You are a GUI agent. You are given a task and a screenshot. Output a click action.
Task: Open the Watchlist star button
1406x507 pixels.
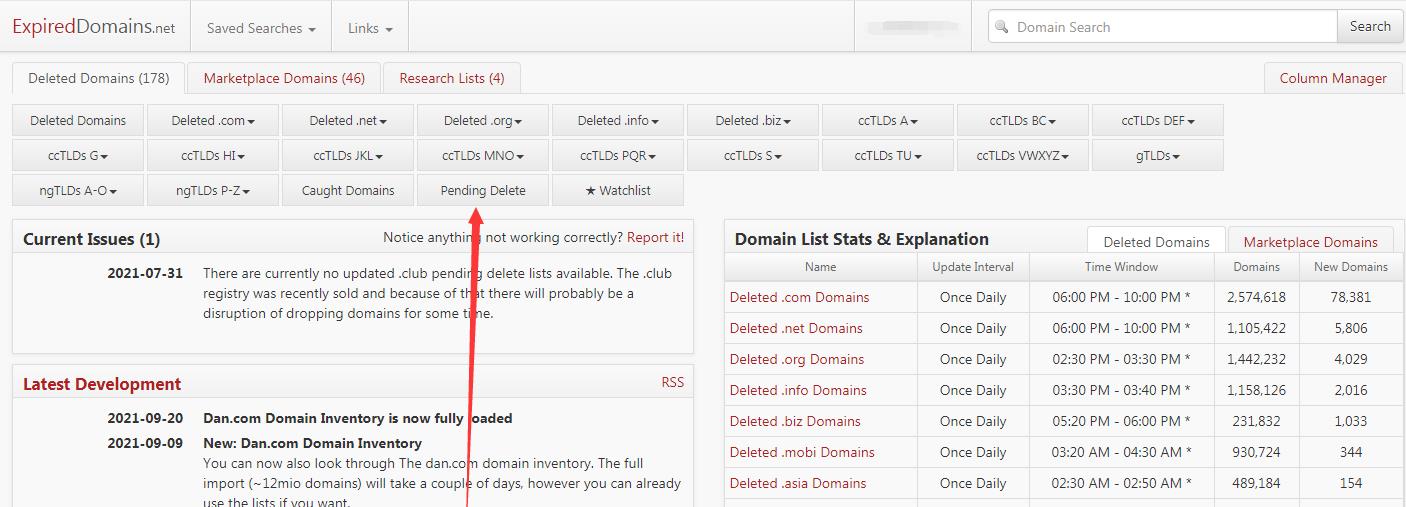tap(617, 190)
